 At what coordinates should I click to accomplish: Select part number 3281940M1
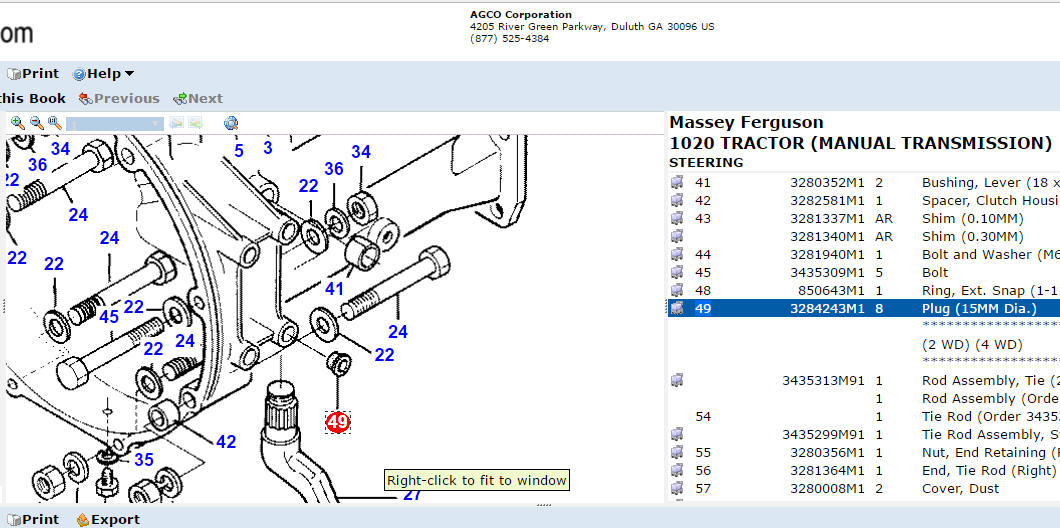tap(827, 255)
